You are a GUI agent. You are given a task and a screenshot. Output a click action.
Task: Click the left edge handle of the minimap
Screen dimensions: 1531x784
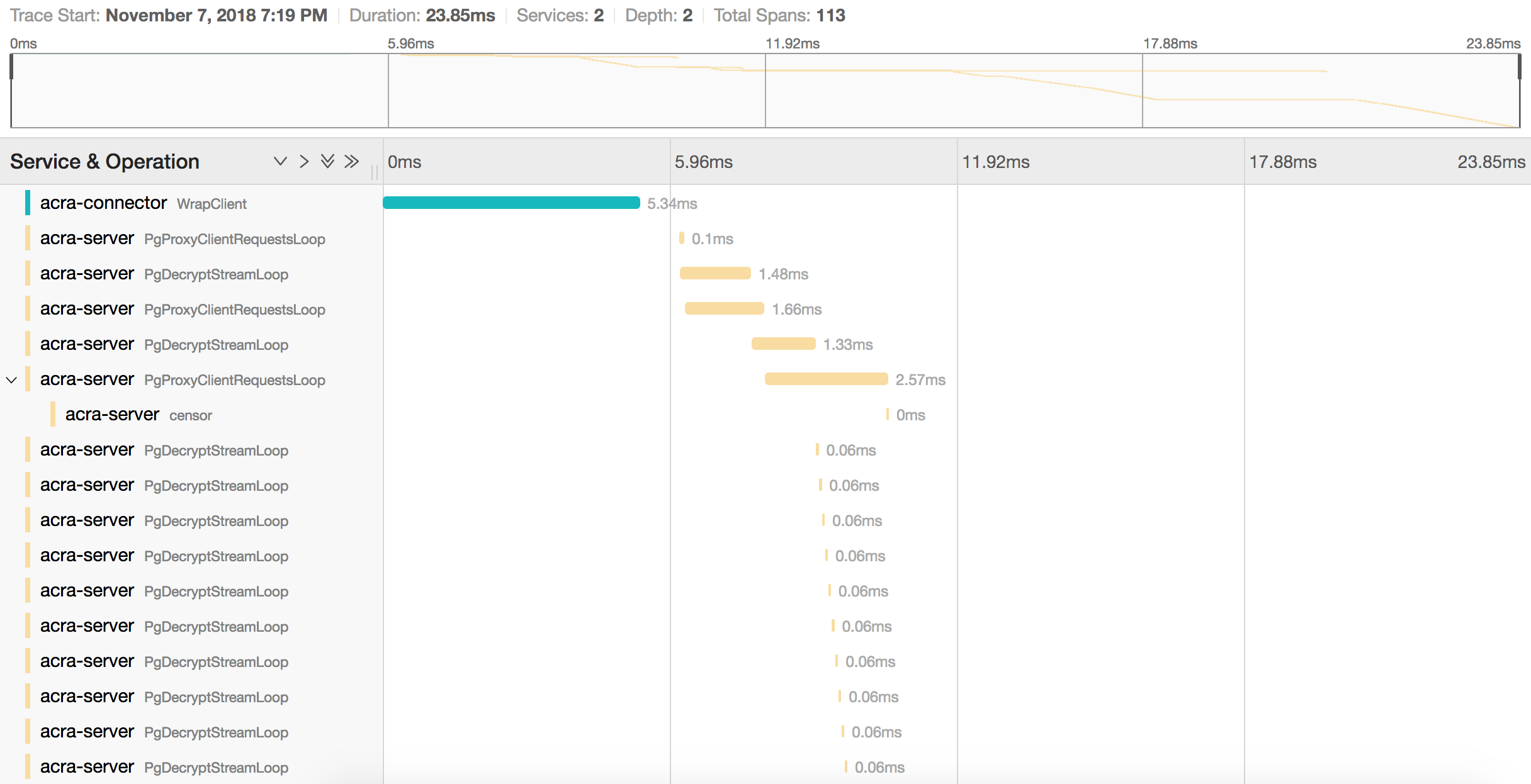tap(11, 67)
